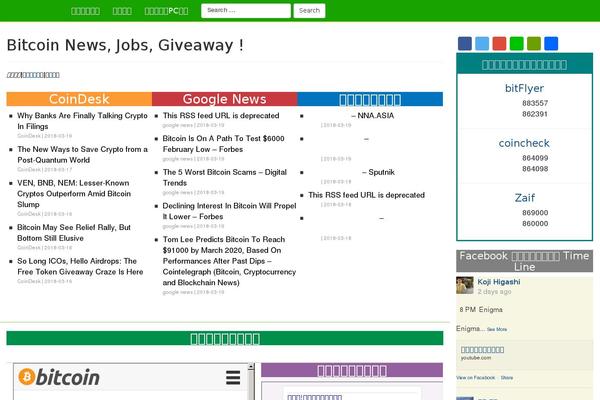Click the olive green share square
The height and width of the screenshot is (400, 600).
pyautogui.click(x=534, y=44)
